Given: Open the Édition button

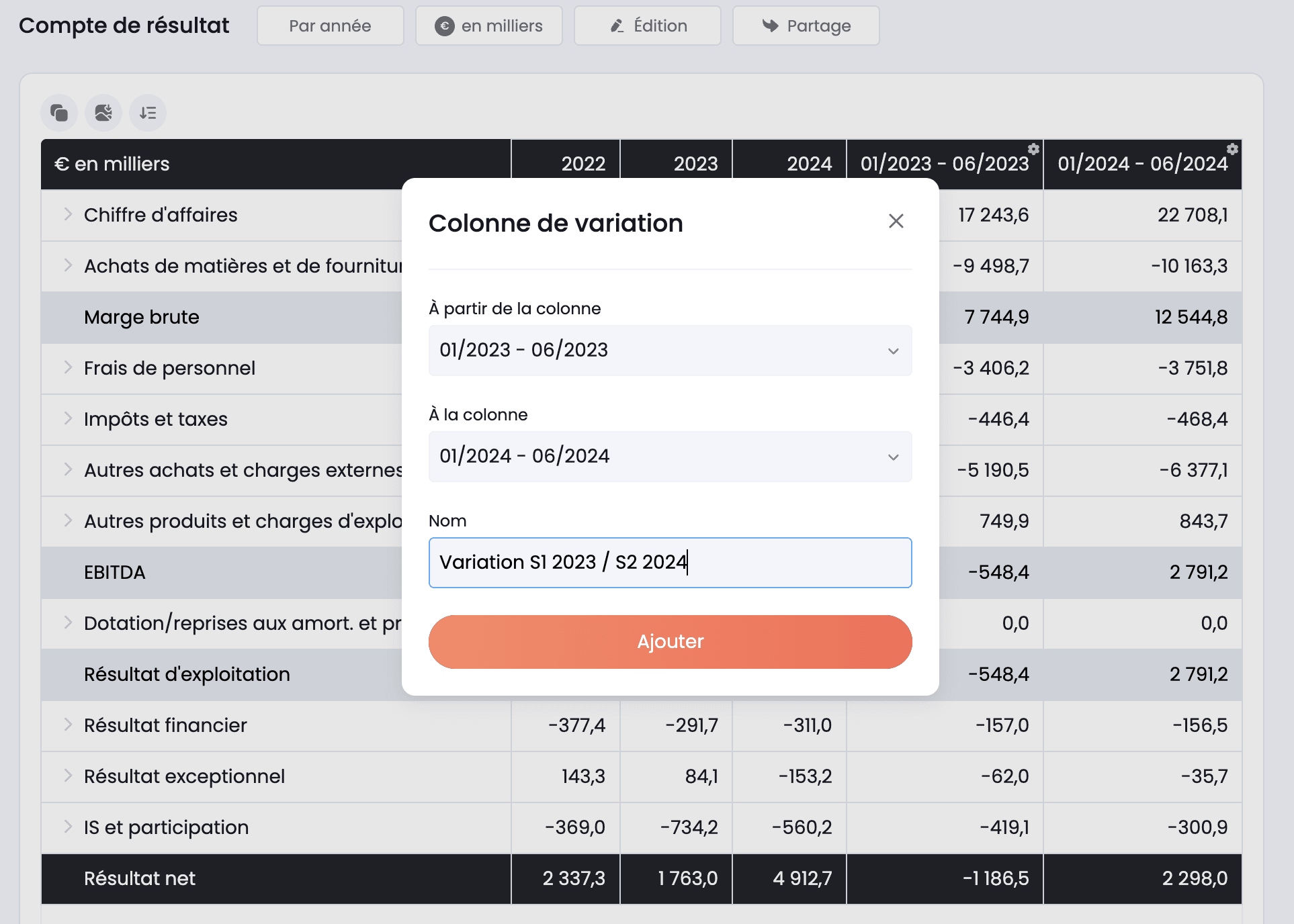Looking at the screenshot, I should coord(648,26).
